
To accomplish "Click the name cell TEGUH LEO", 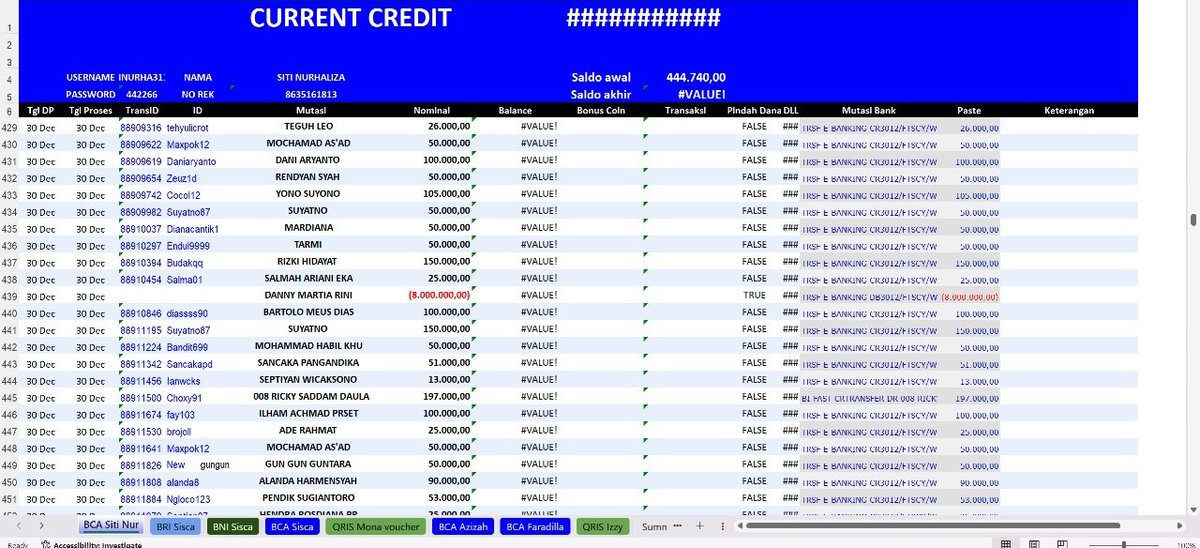I will (x=311, y=127).
